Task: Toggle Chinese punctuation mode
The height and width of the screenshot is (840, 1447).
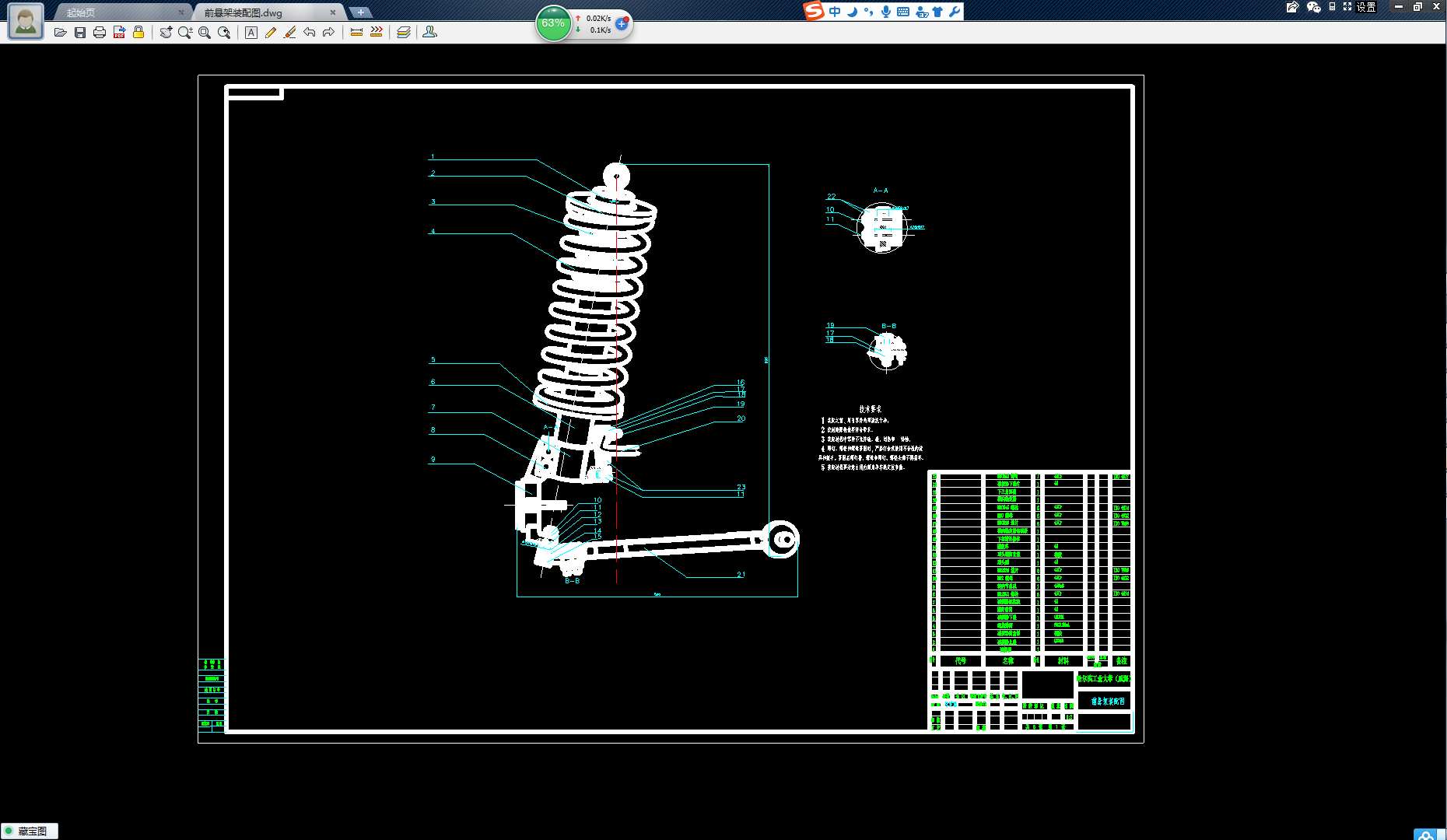Action: pyautogui.click(x=868, y=12)
